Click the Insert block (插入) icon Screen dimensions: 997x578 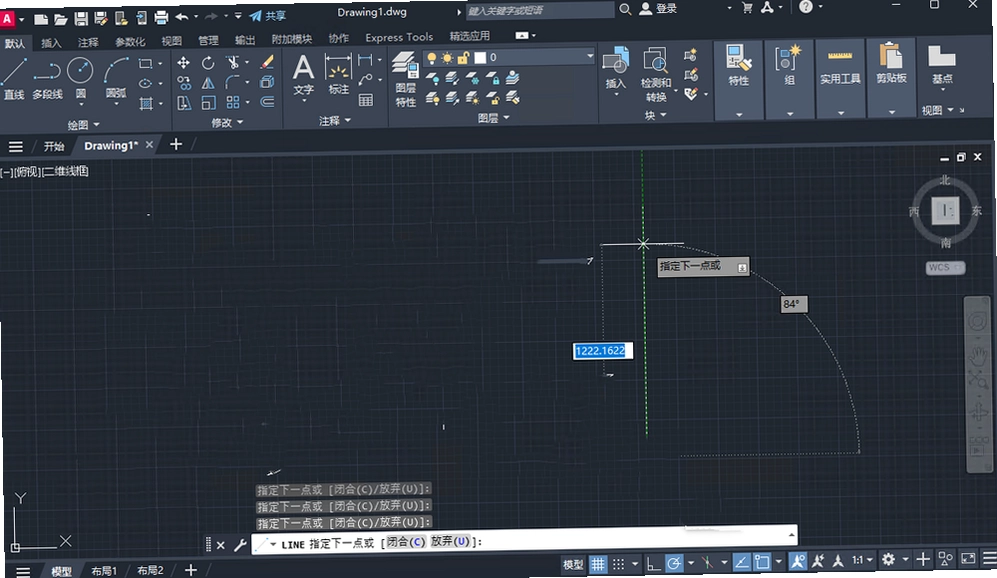click(x=615, y=67)
